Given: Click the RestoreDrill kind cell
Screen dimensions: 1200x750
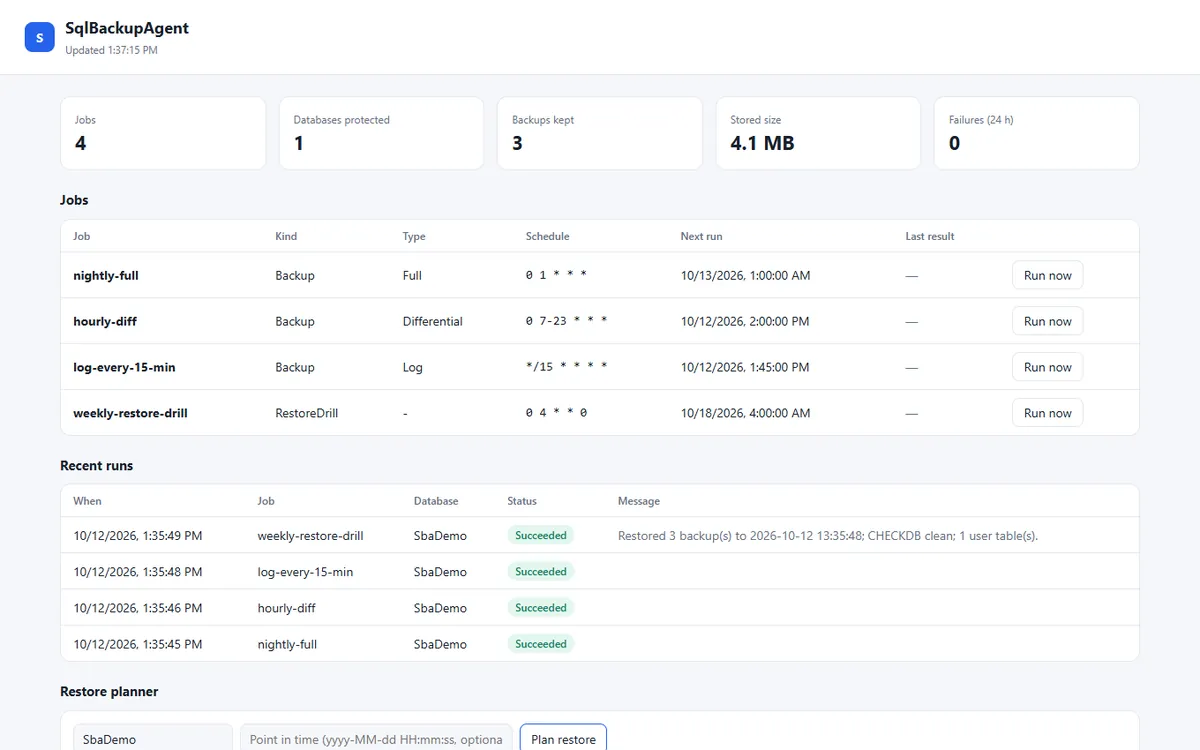Looking at the screenshot, I should click(307, 413).
